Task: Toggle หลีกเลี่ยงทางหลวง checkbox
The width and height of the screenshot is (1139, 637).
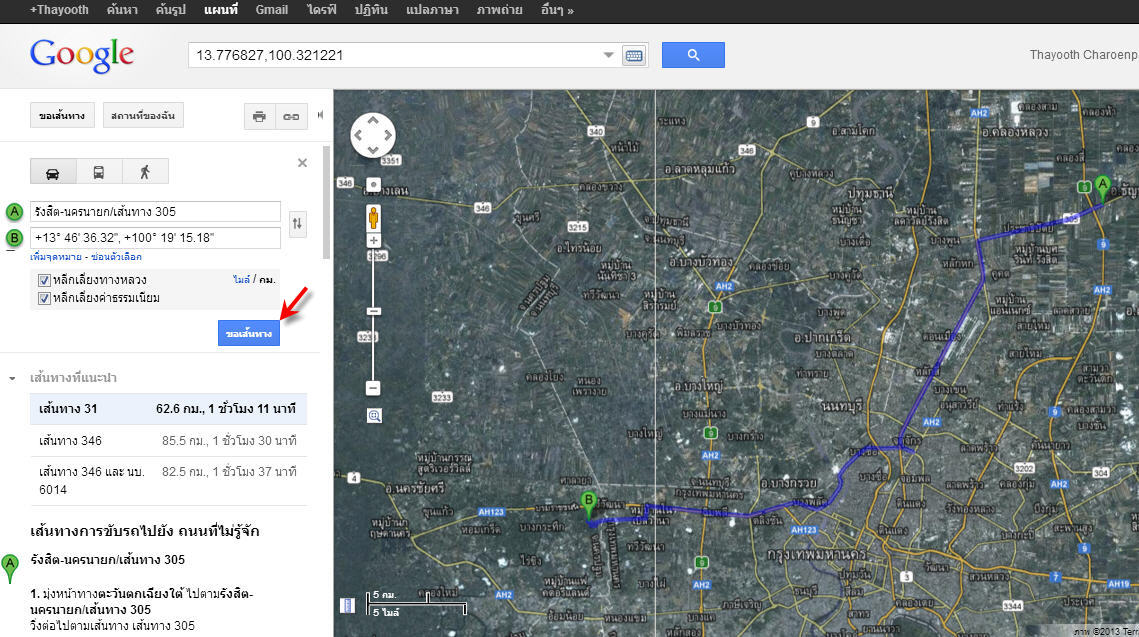Action: (x=44, y=280)
